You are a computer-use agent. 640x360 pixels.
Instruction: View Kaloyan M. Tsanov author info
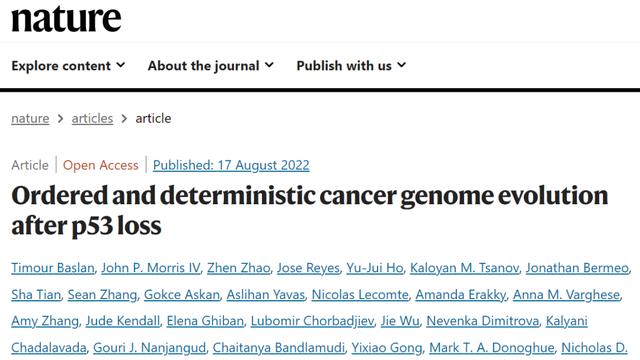point(464,268)
